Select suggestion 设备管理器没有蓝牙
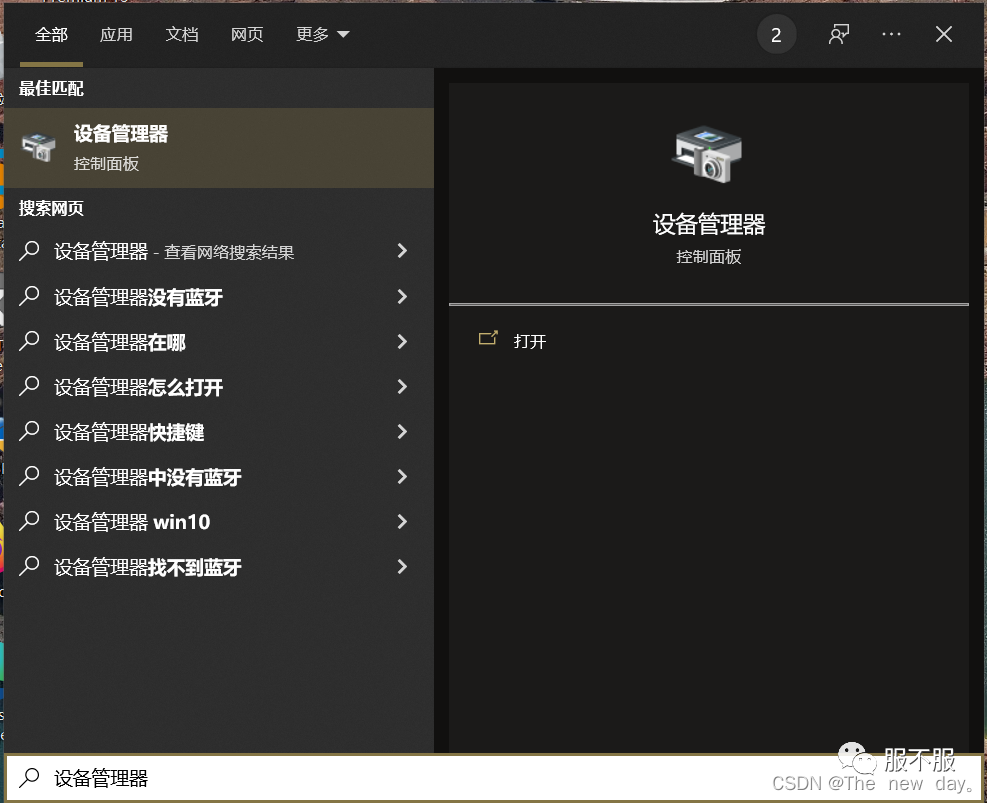This screenshot has height=803, width=987. [219, 297]
